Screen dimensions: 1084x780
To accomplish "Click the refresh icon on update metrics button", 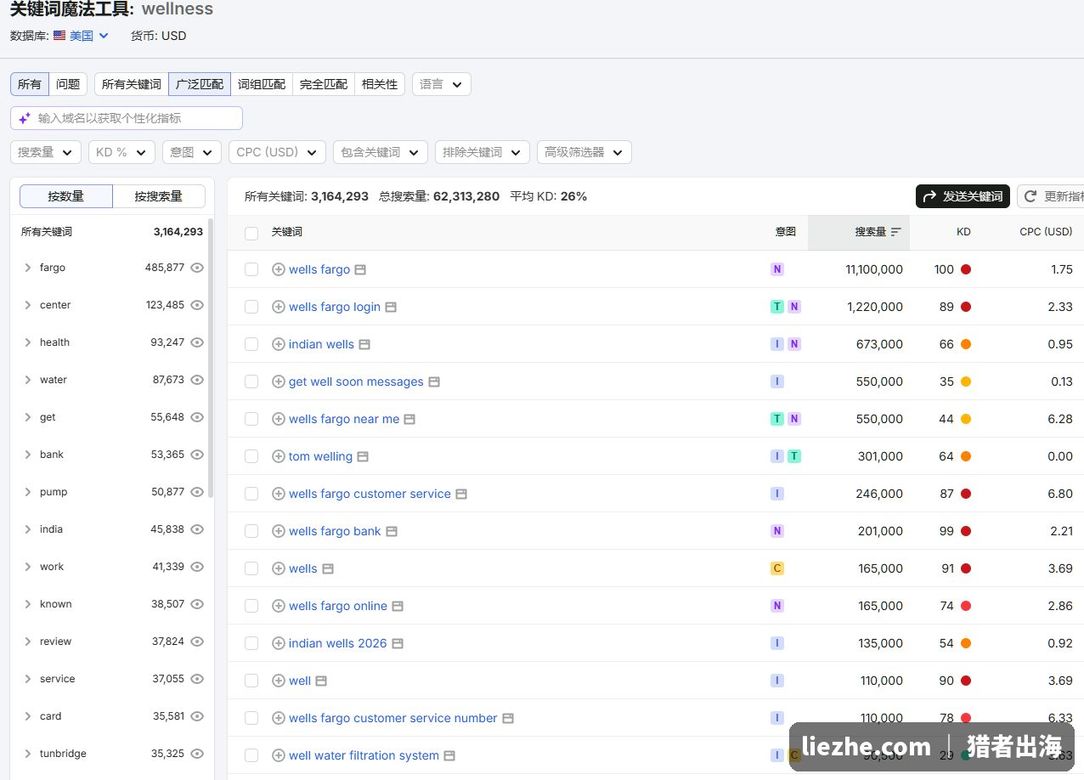I will (x=1030, y=196).
